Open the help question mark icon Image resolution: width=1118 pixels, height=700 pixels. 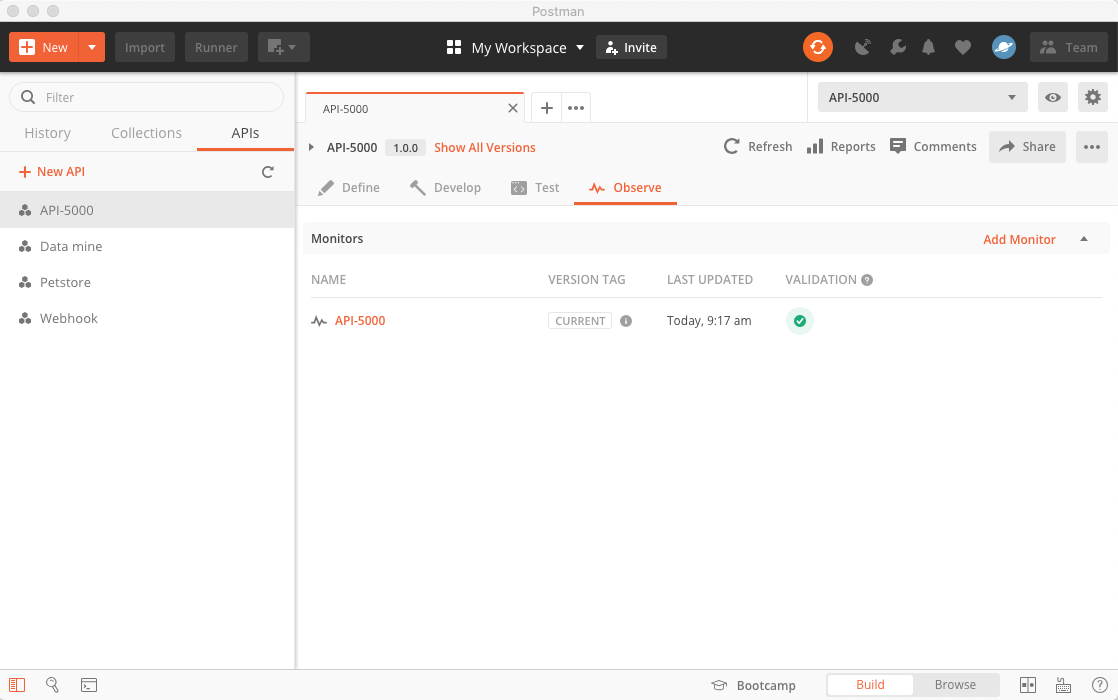[x=1099, y=685]
